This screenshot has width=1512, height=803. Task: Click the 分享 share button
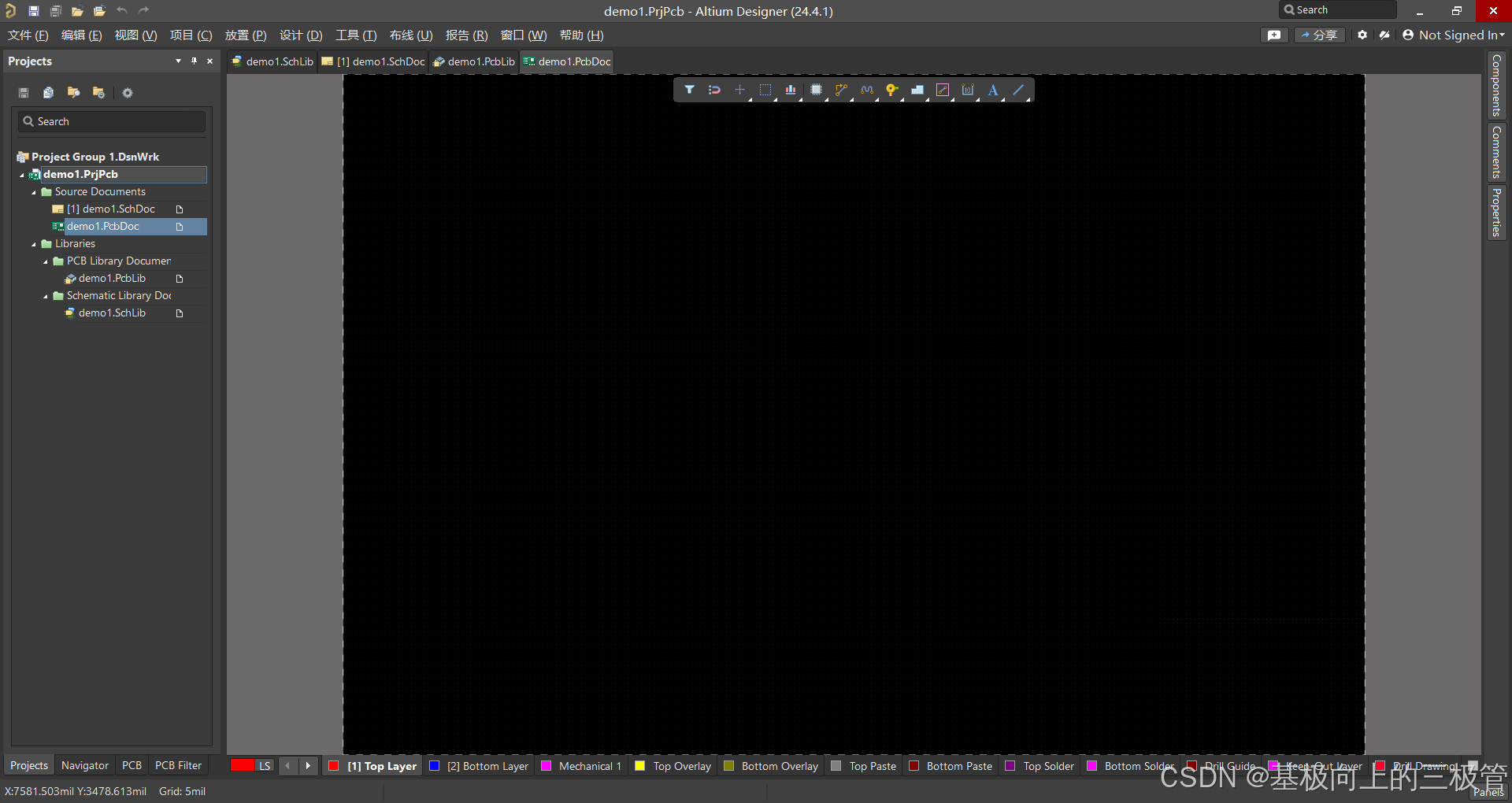tap(1320, 35)
